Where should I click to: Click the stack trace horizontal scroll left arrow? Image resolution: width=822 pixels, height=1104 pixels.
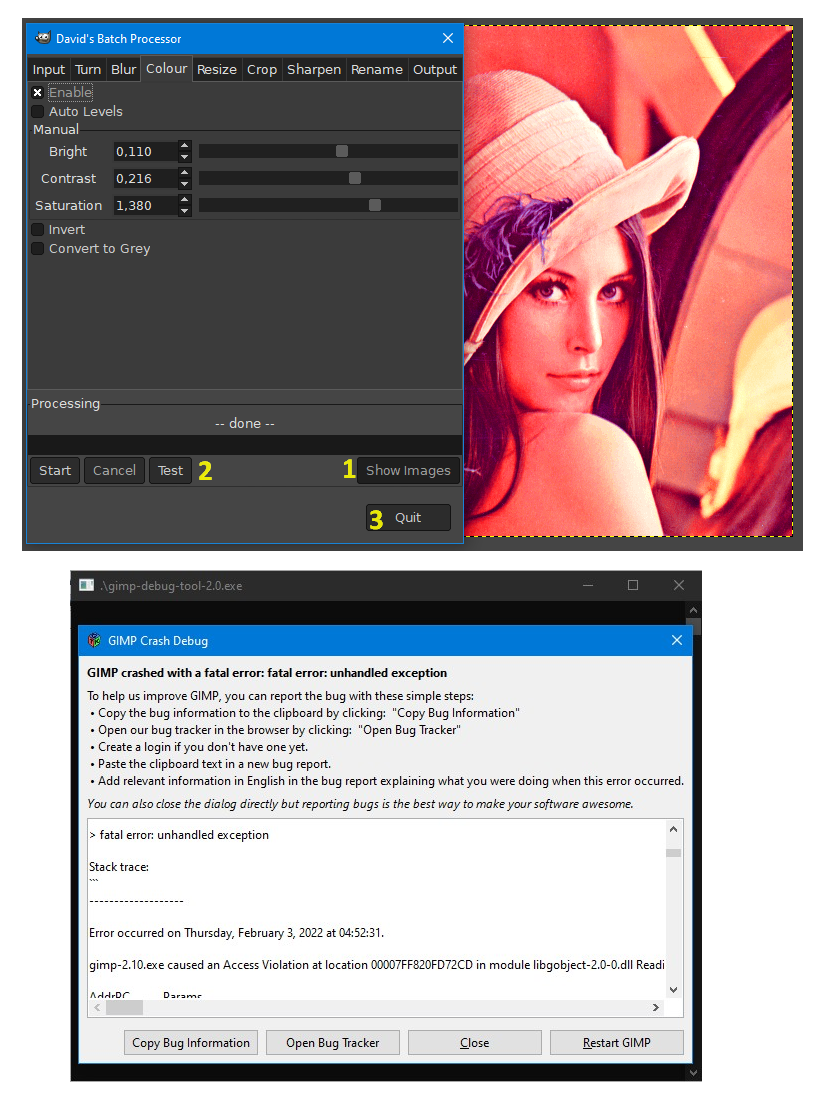pos(97,1008)
